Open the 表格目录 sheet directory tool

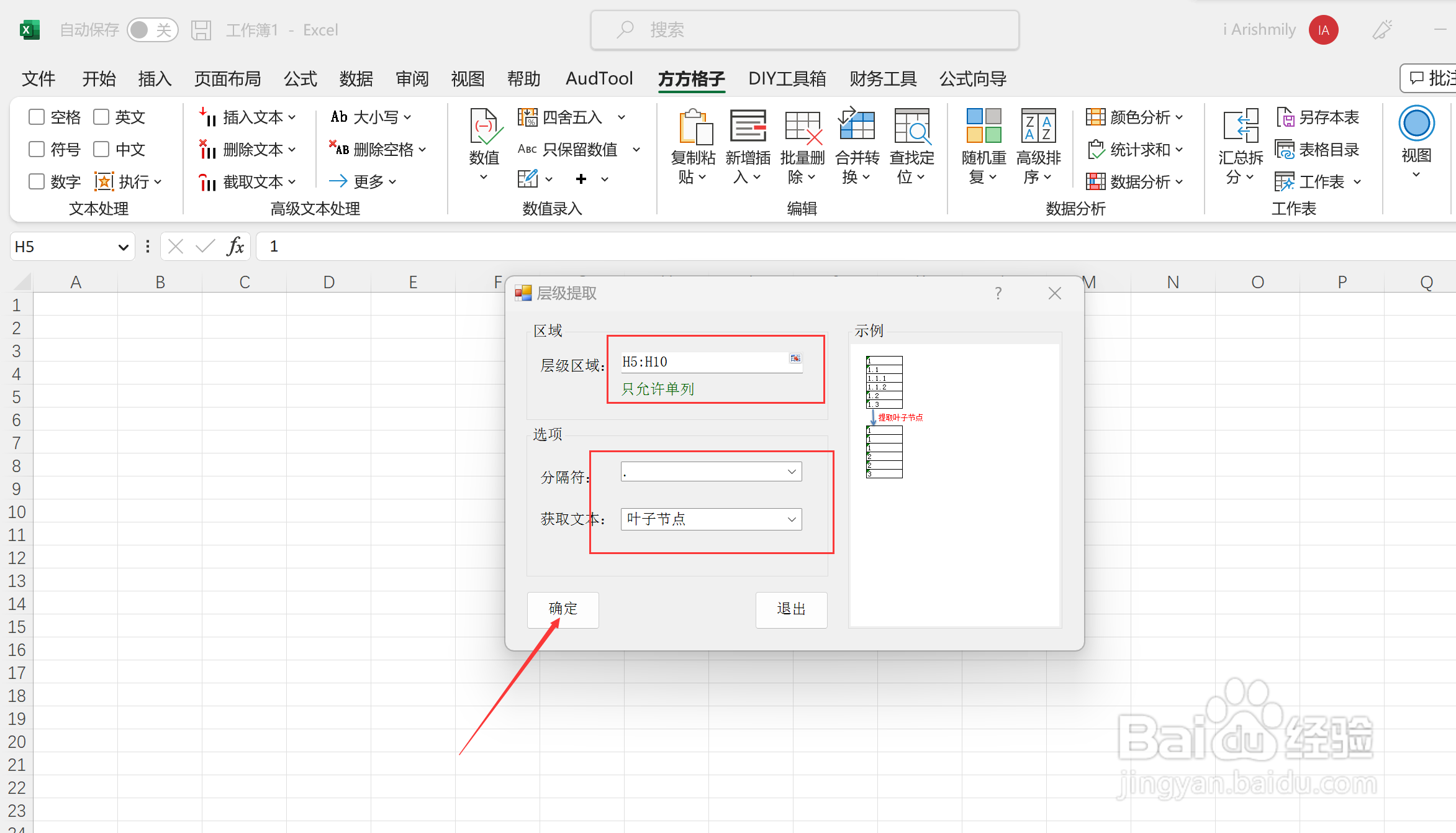tap(1316, 150)
